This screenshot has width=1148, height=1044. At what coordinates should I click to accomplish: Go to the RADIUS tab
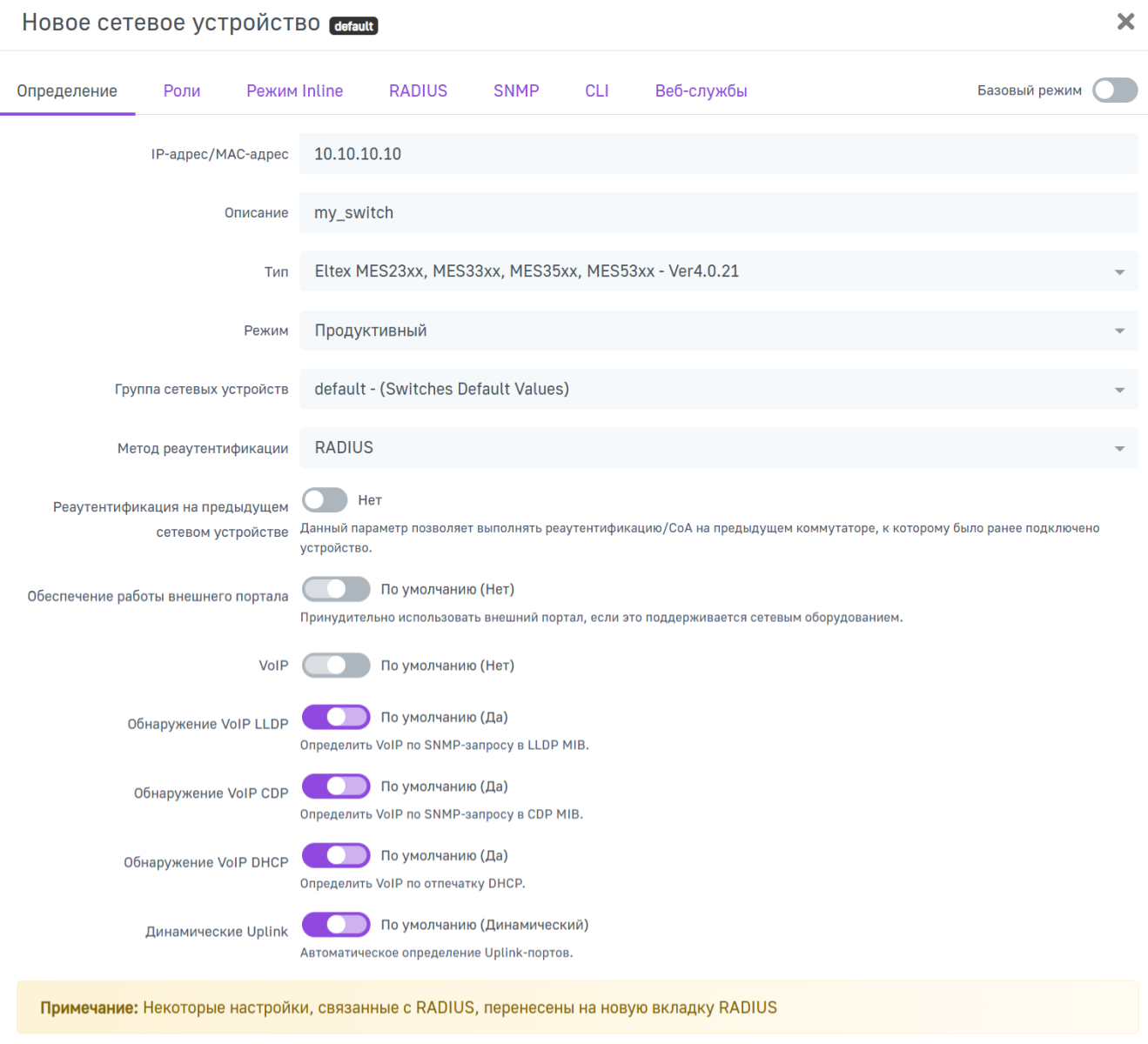click(418, 91)
